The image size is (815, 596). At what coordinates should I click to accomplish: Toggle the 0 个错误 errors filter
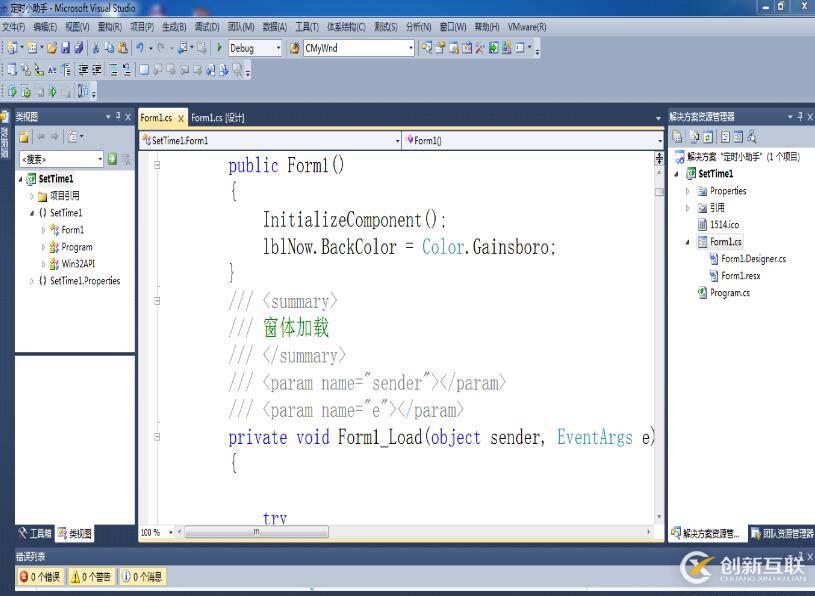[41, 576]
